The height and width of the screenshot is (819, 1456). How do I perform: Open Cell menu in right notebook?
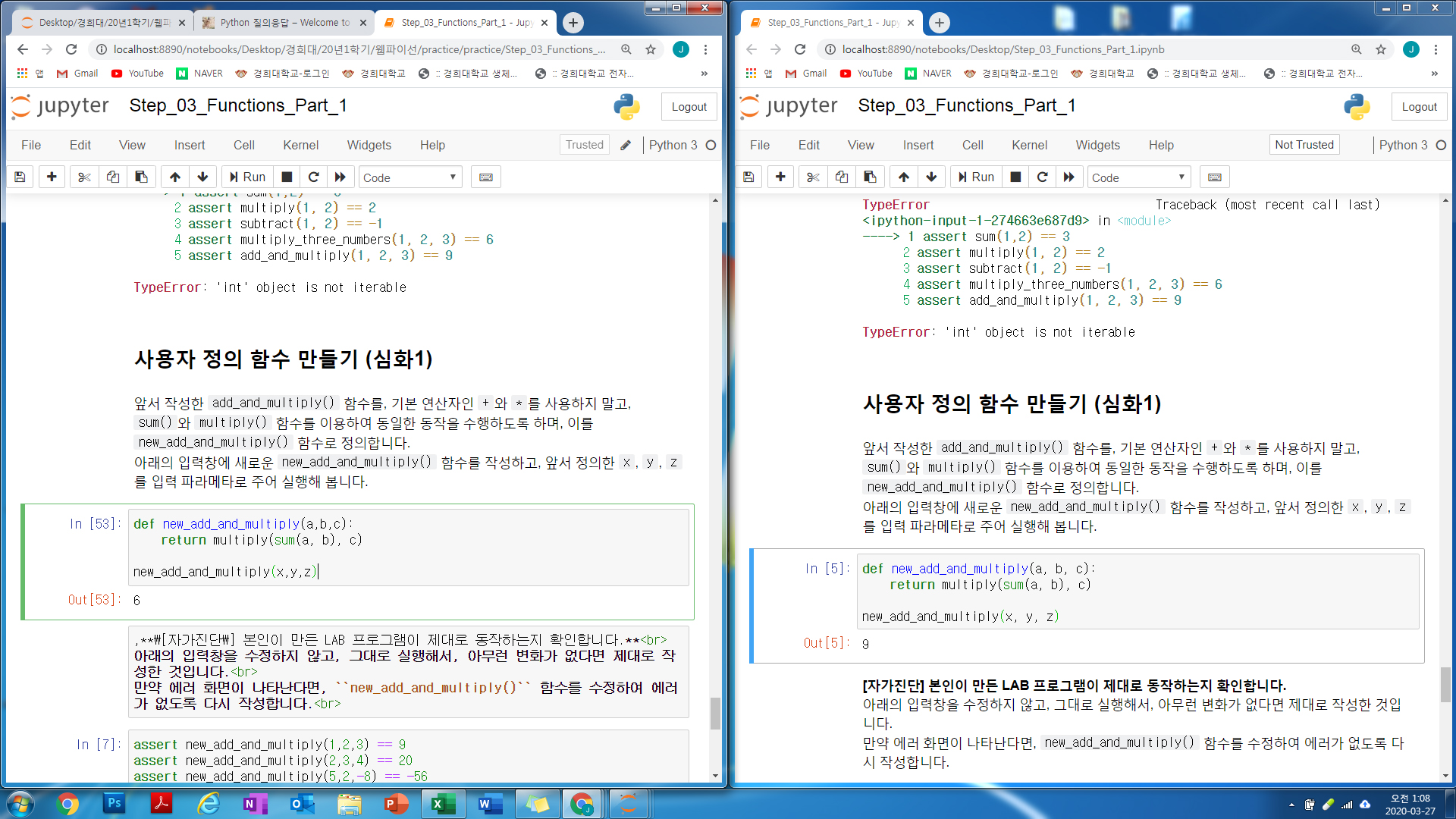point(973,145)
